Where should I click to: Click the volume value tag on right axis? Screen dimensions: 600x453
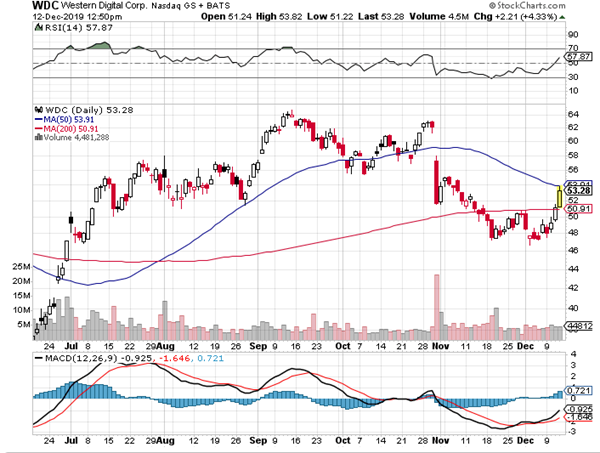(x=578, y=326)
